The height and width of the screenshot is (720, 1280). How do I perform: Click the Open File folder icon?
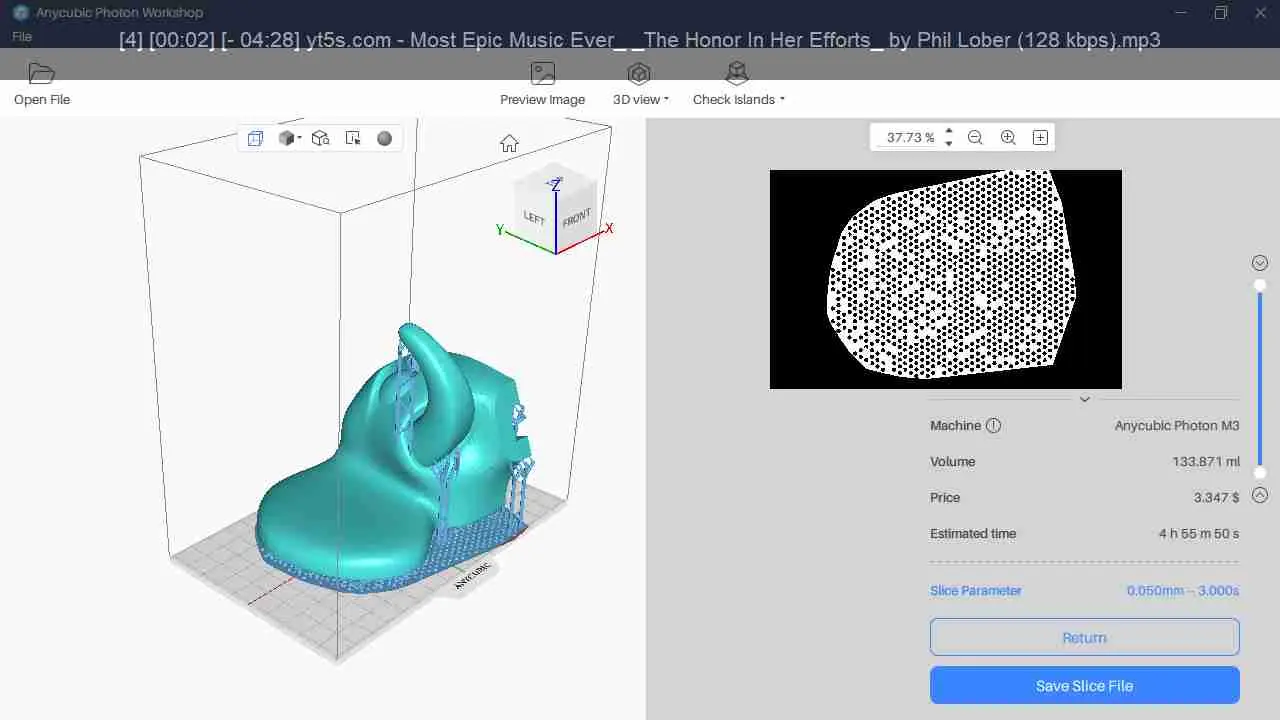(x=42, y=74)
